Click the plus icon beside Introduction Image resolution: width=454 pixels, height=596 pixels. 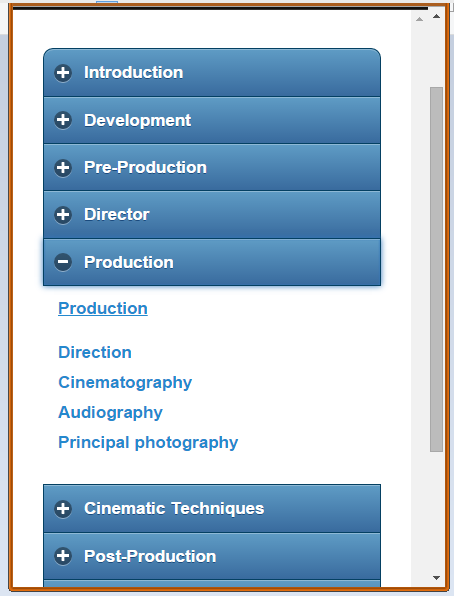coord(63,73)
